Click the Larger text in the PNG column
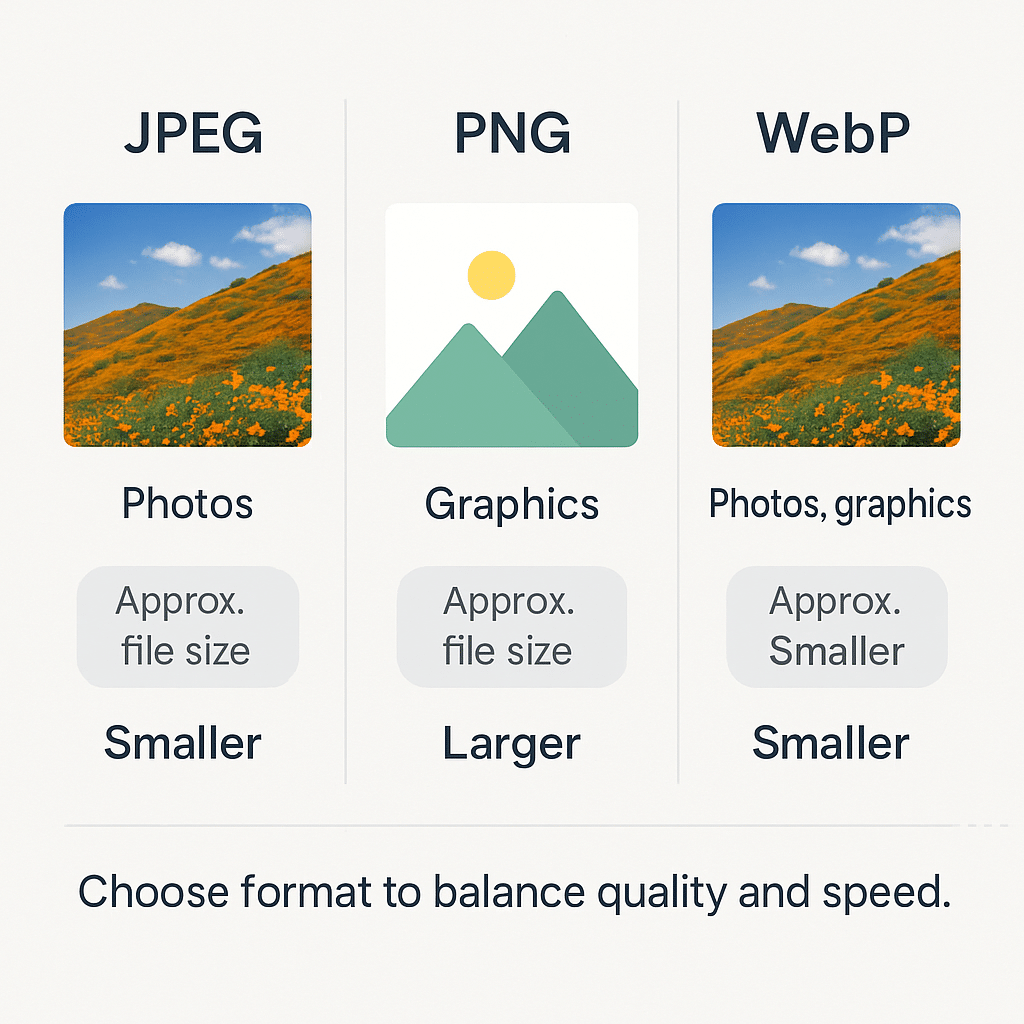The height and width of the screenshot is (1024, 1024). pyautogui.click(x=511, y=744)
